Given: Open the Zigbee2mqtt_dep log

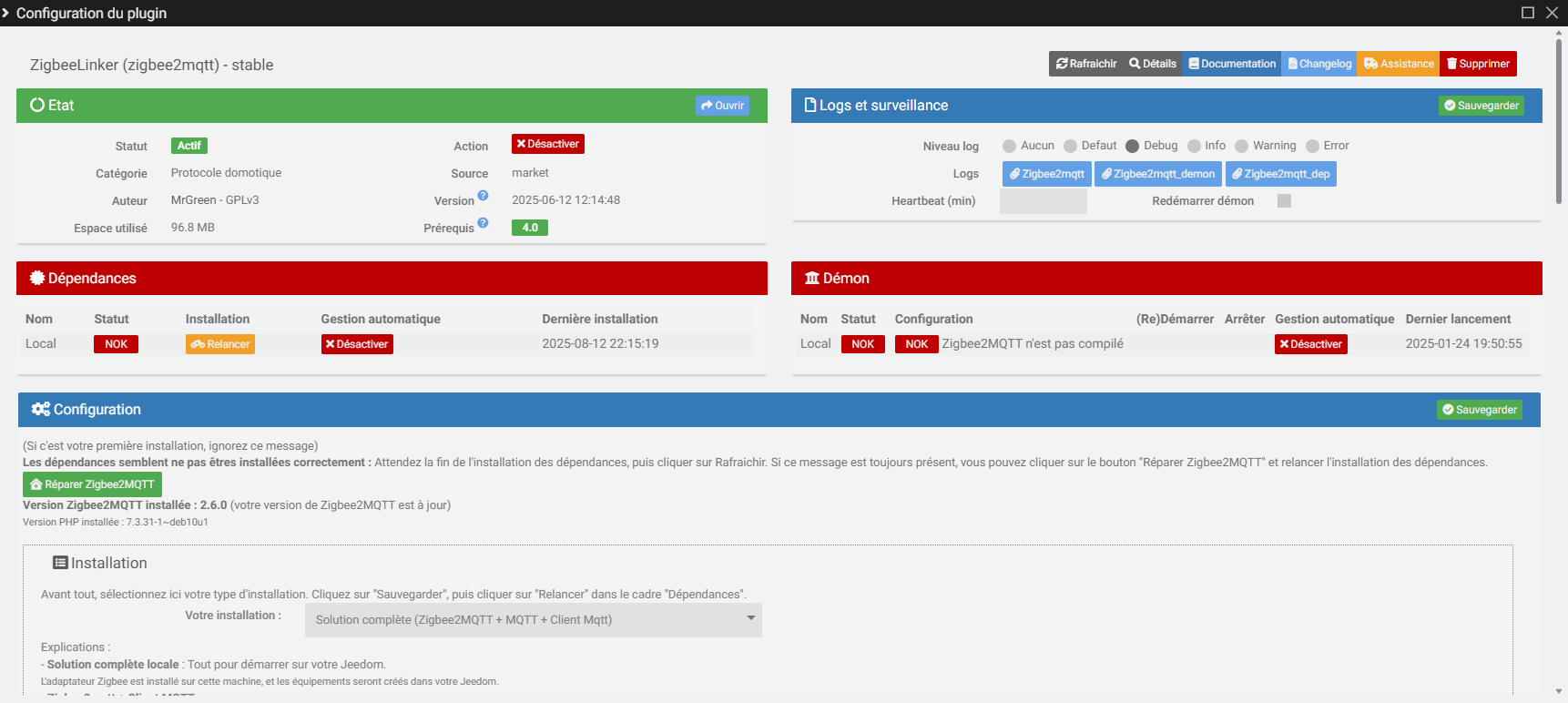Looking at the screenshot, I should point(1280,174).
